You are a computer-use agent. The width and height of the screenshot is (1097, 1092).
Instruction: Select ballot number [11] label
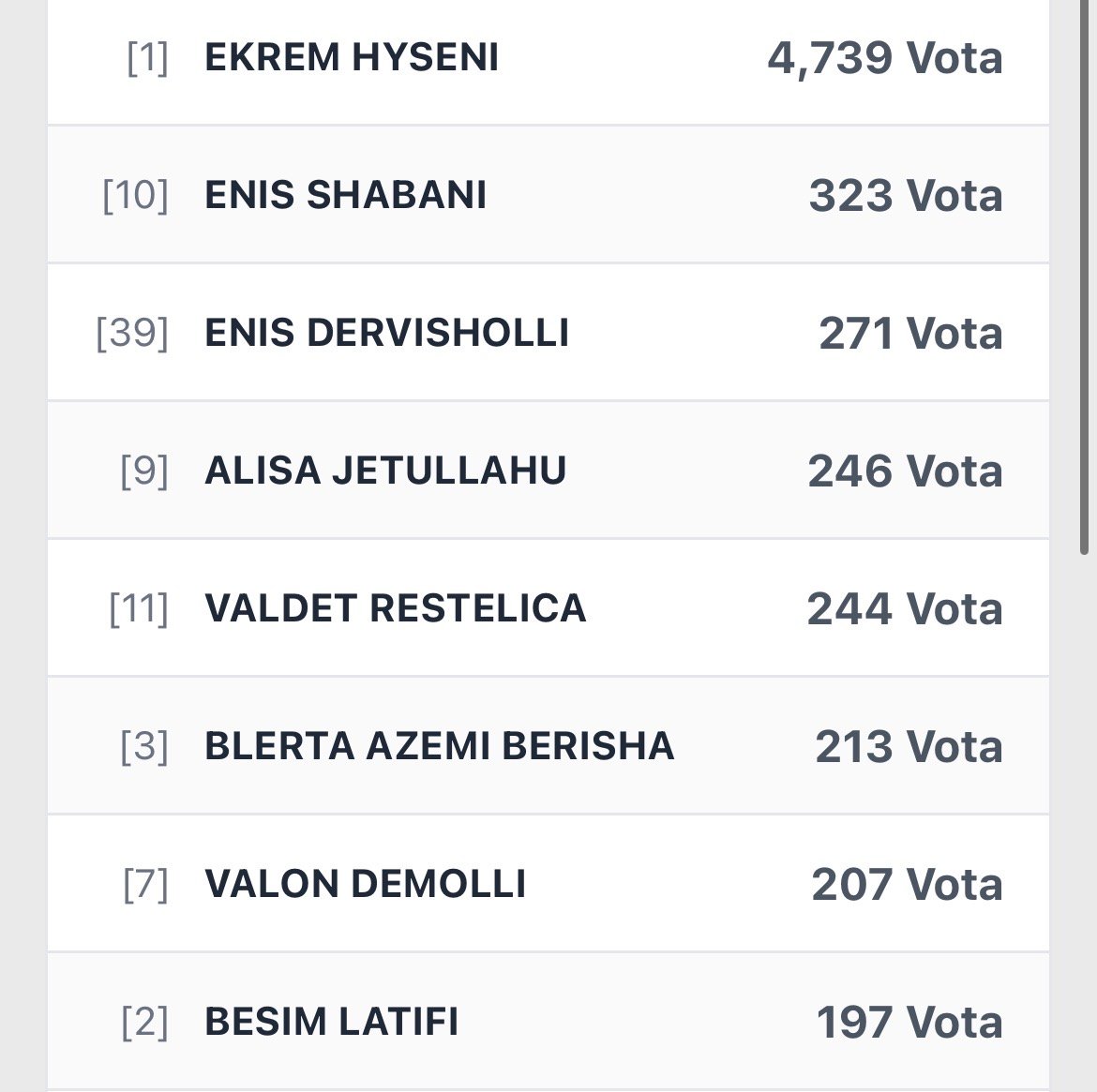139,609
